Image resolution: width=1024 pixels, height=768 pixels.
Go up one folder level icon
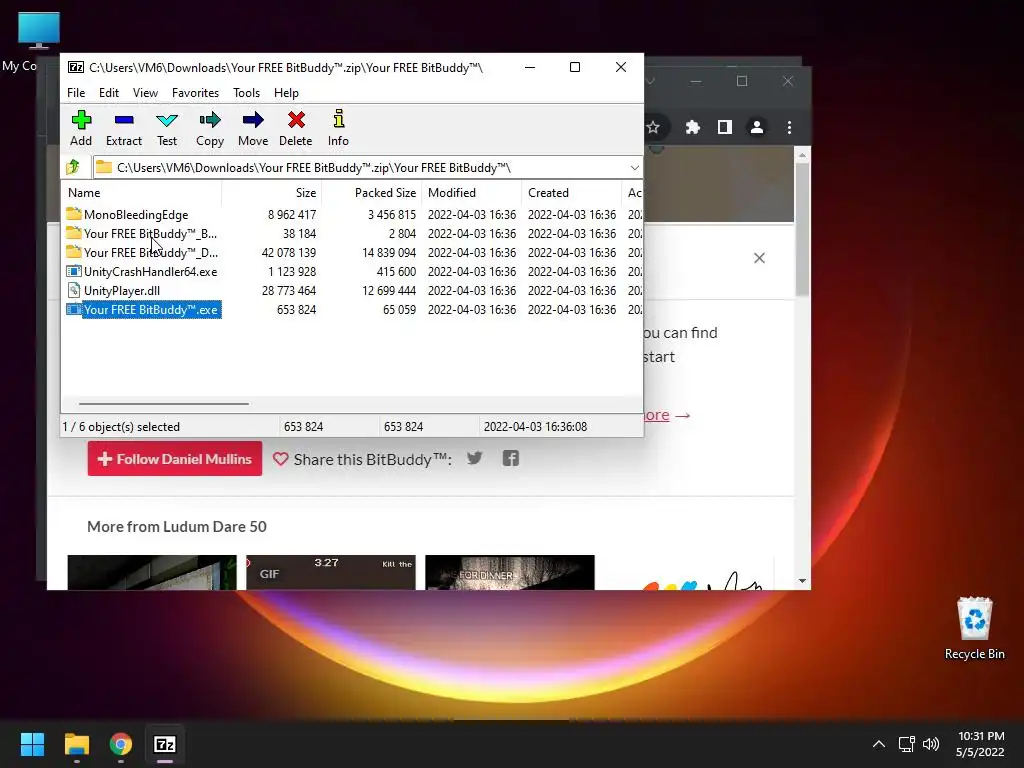73,167
